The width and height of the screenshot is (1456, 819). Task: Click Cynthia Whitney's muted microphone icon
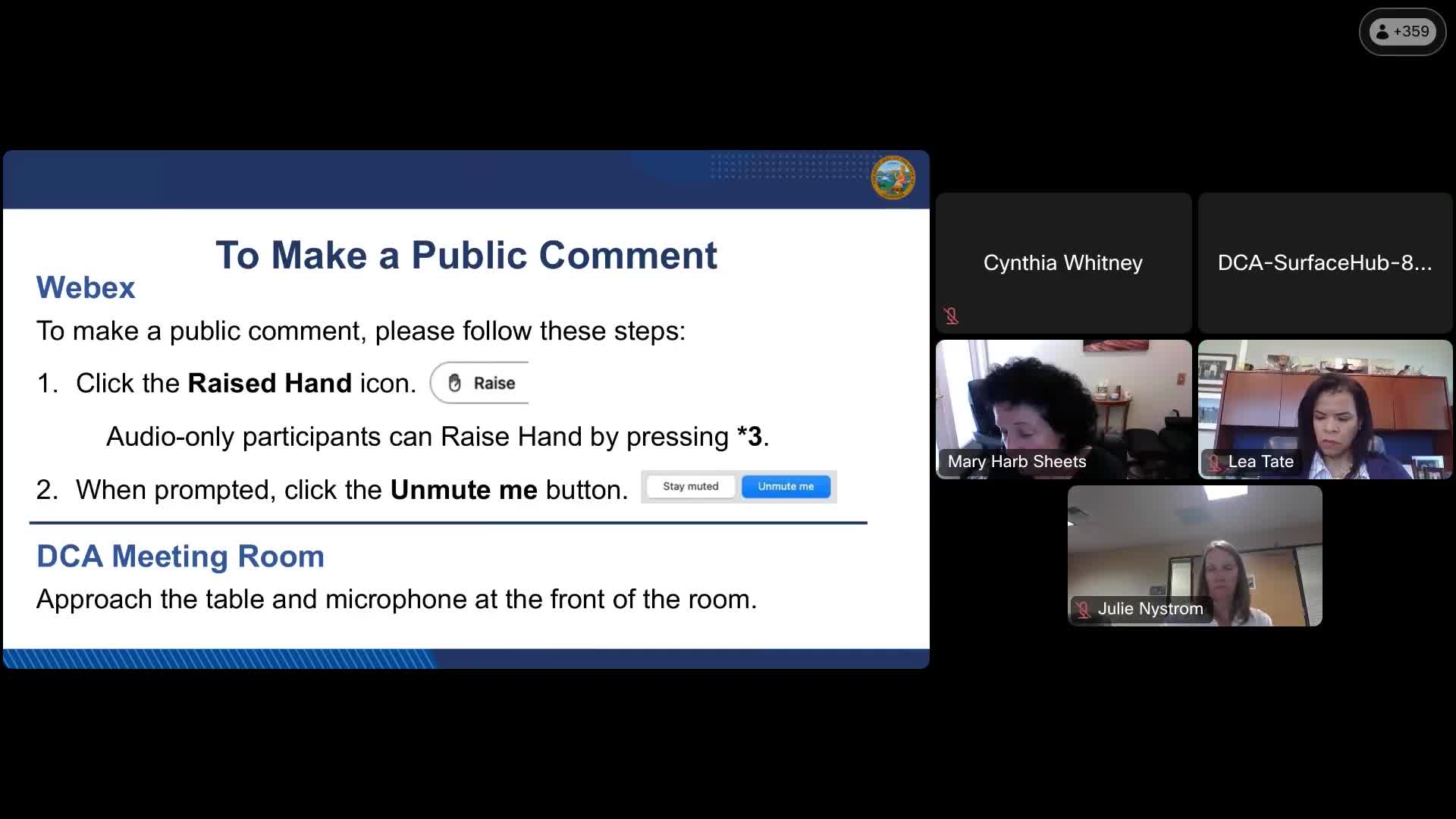coord(951,315)
